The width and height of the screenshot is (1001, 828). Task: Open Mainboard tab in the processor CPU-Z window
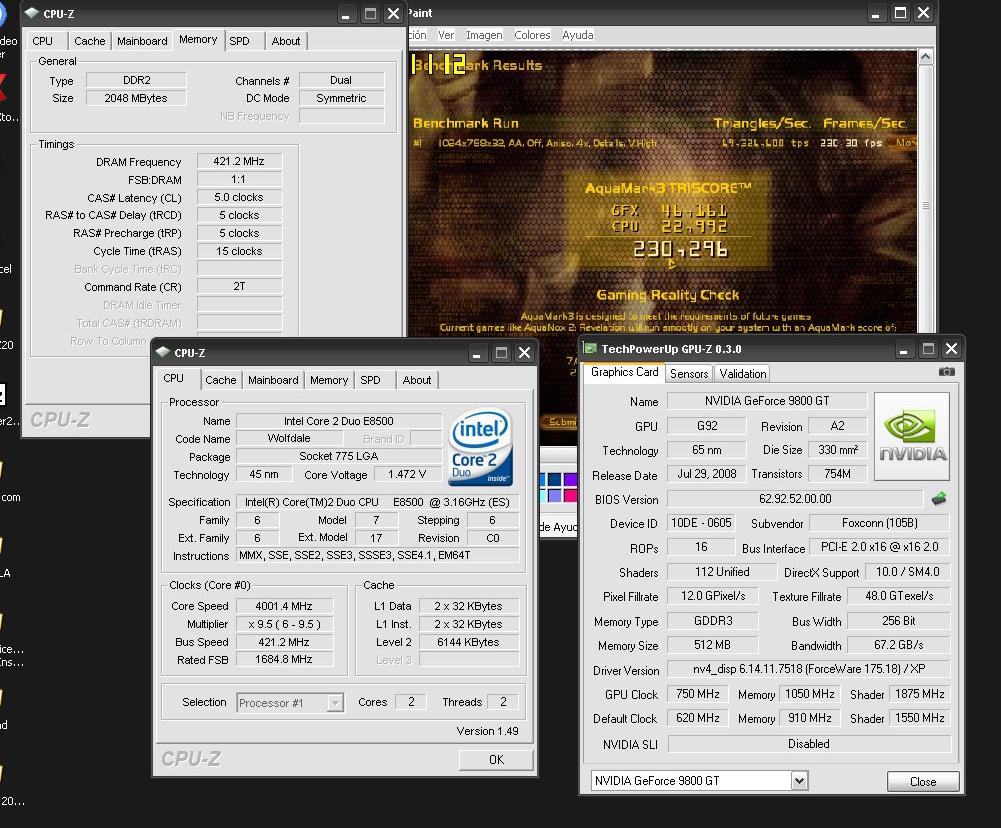click(x=273, y=380)
